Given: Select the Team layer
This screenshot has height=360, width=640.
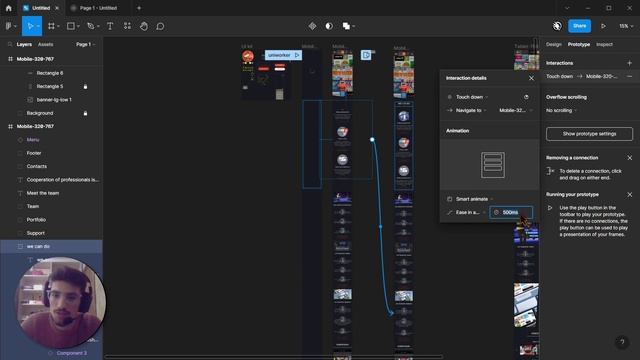Looking at the screenshot, I should pos(33,207).
